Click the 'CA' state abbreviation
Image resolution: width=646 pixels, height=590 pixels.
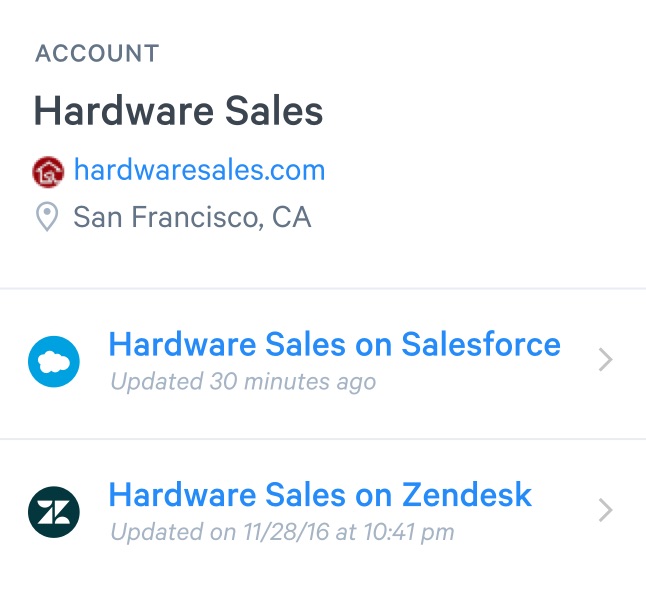coord(291,217)
